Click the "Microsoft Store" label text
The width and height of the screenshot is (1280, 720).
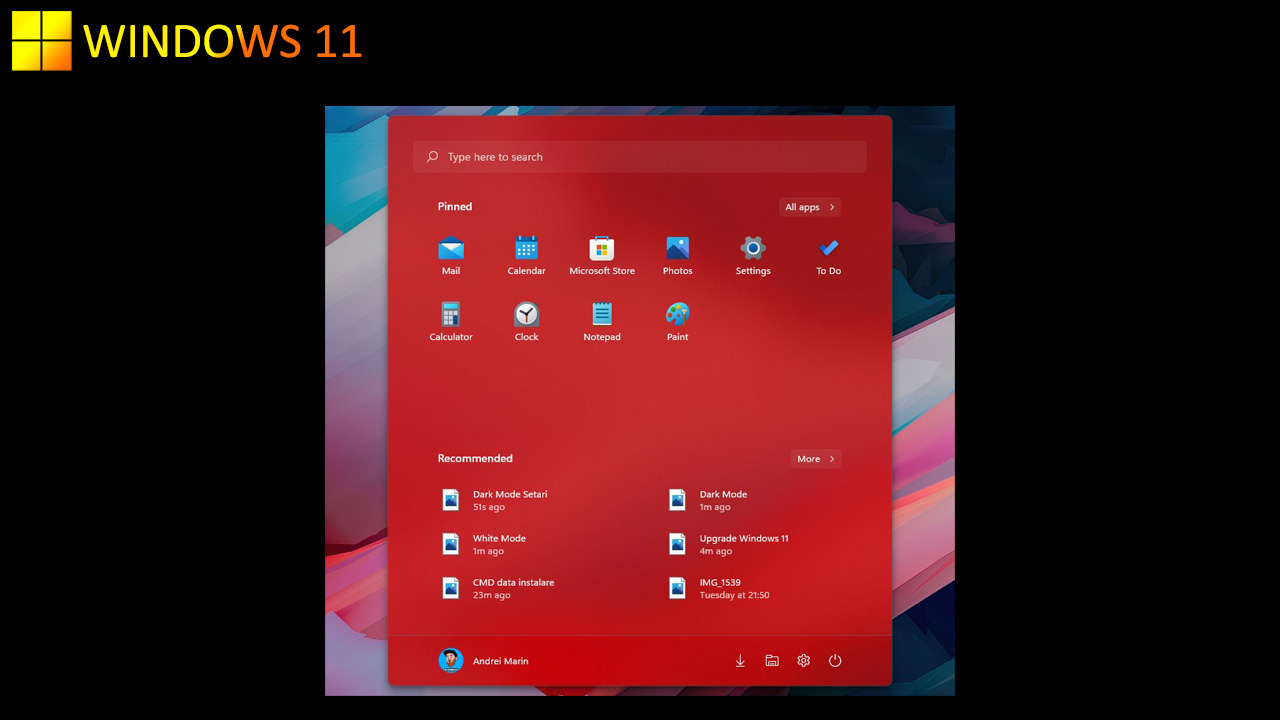(602, 271)
